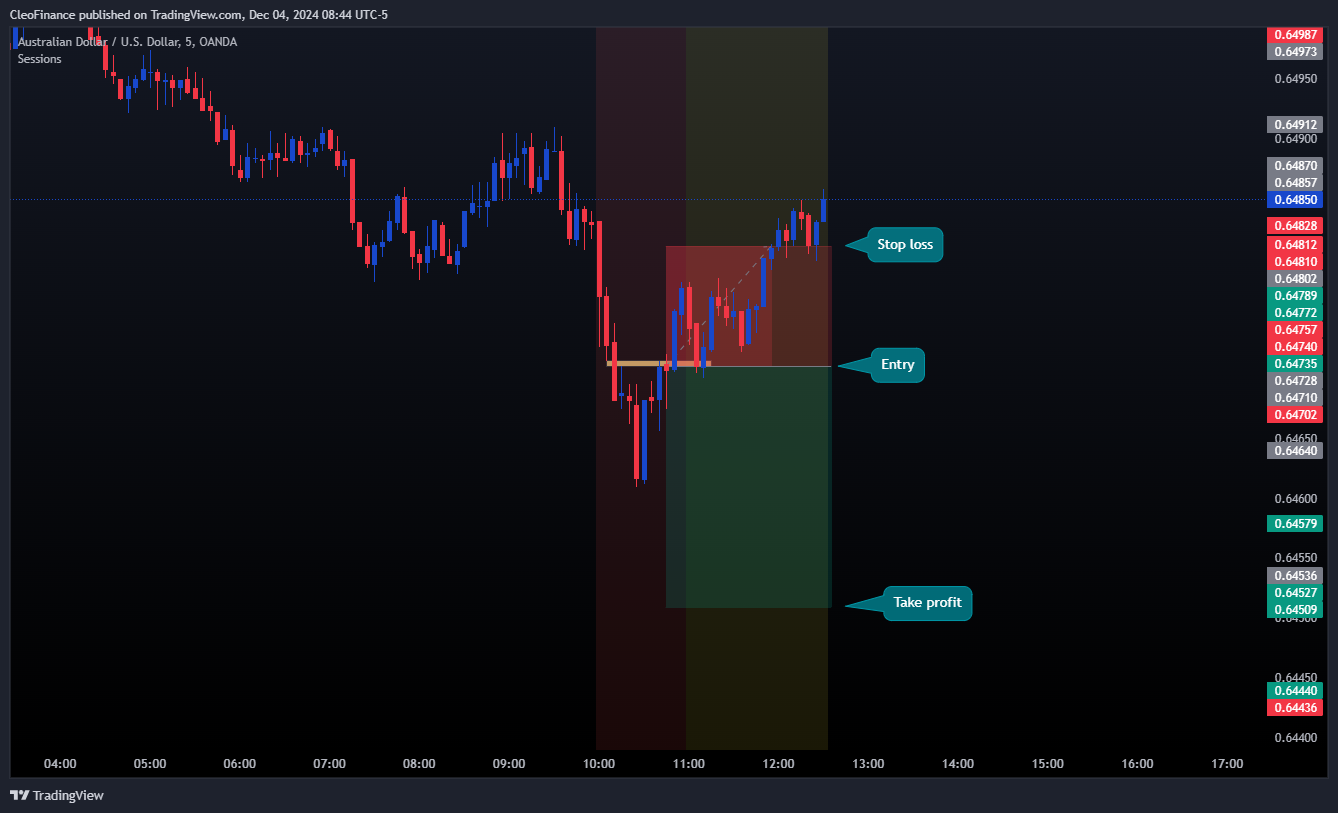1338x813 pixels.
Task: Click the gray price label 0.64973
Action: (x=1295, y=52)
